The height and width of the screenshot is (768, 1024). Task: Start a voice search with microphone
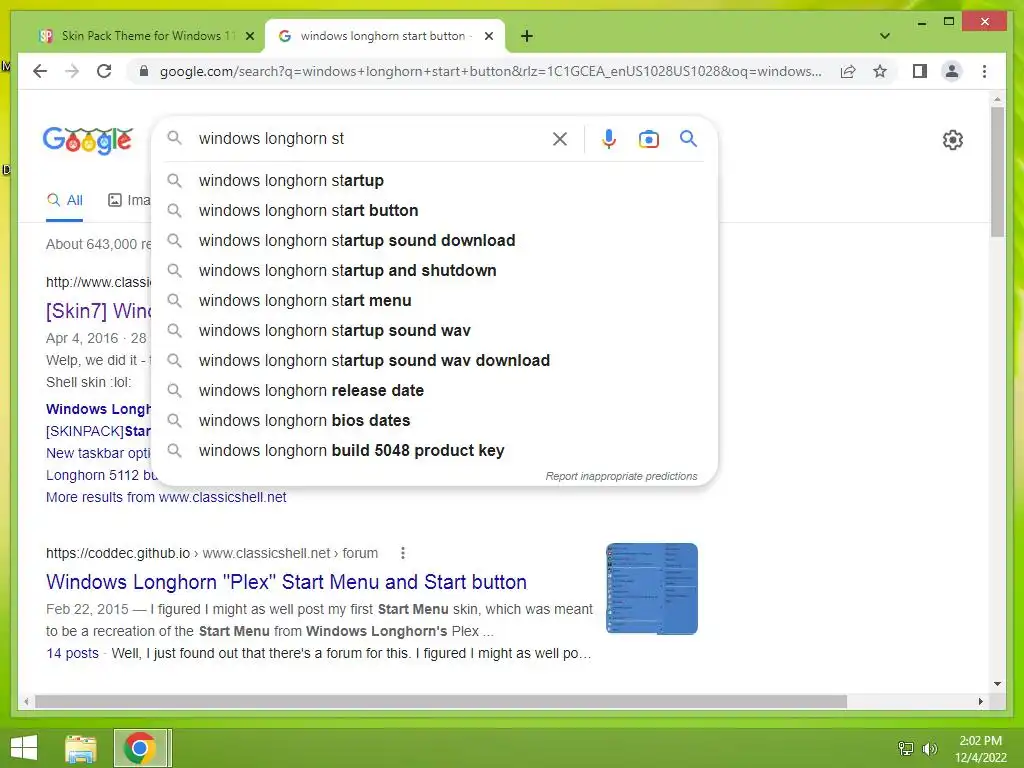click(609, 138)
